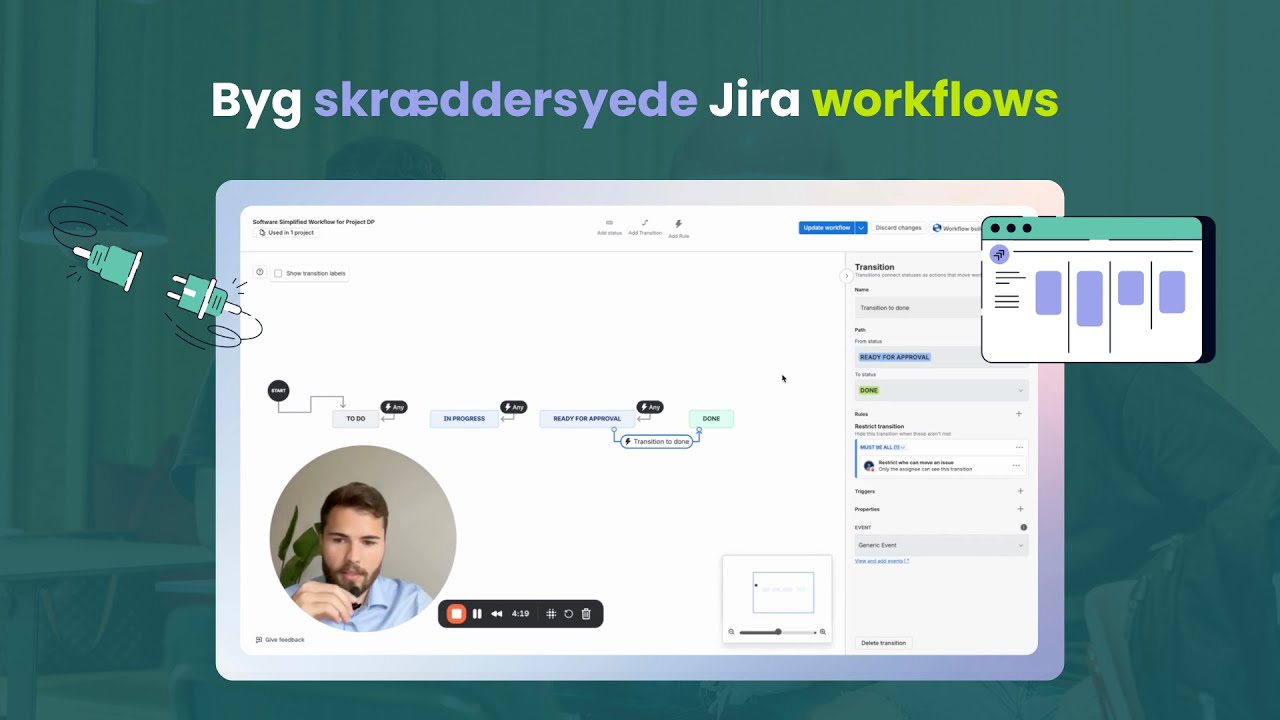
Task: Click Delete transition button
Action: pyautogui.click(x=884, y=643)
